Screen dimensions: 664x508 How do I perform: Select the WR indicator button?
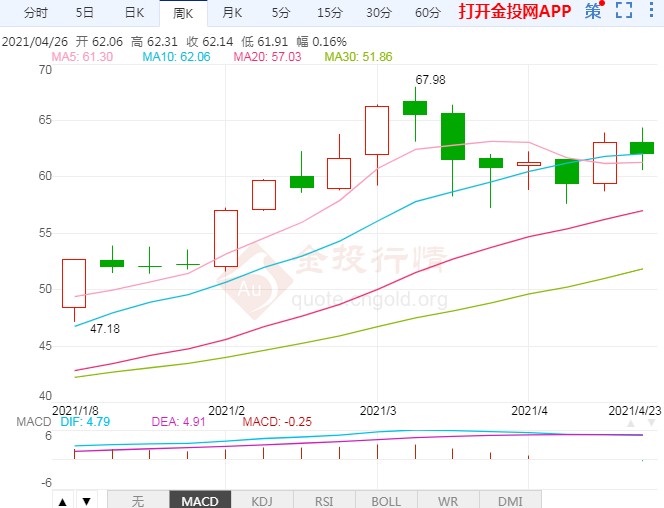point(447,500)
